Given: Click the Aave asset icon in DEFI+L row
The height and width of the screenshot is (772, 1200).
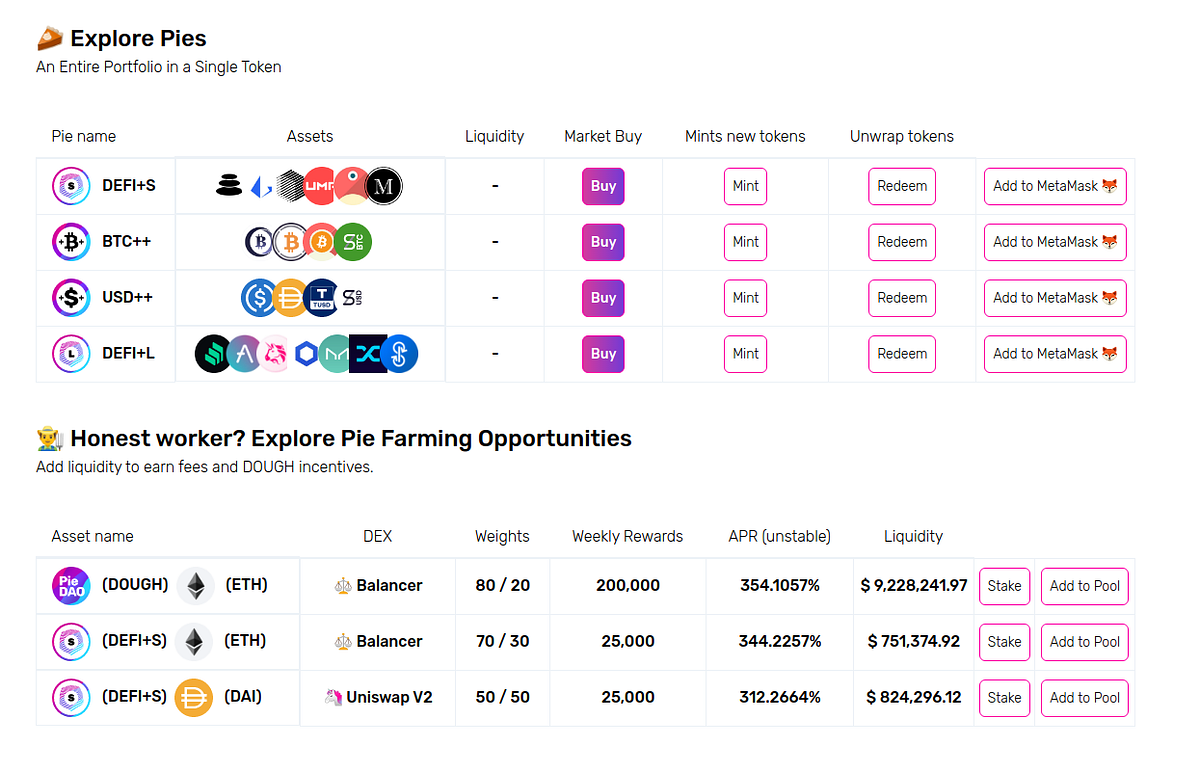Looking at the screenshot, I should (244, 354).
